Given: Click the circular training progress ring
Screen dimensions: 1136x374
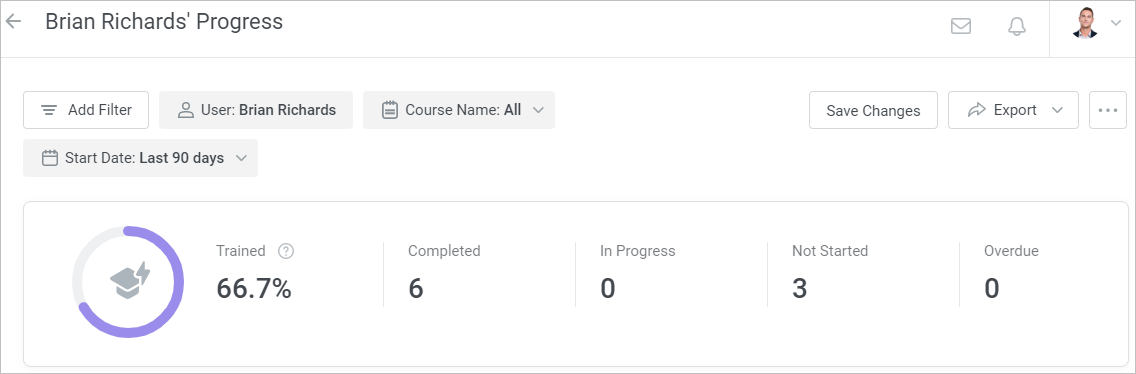Looking at the screenshot, I should tap(128, 282).
